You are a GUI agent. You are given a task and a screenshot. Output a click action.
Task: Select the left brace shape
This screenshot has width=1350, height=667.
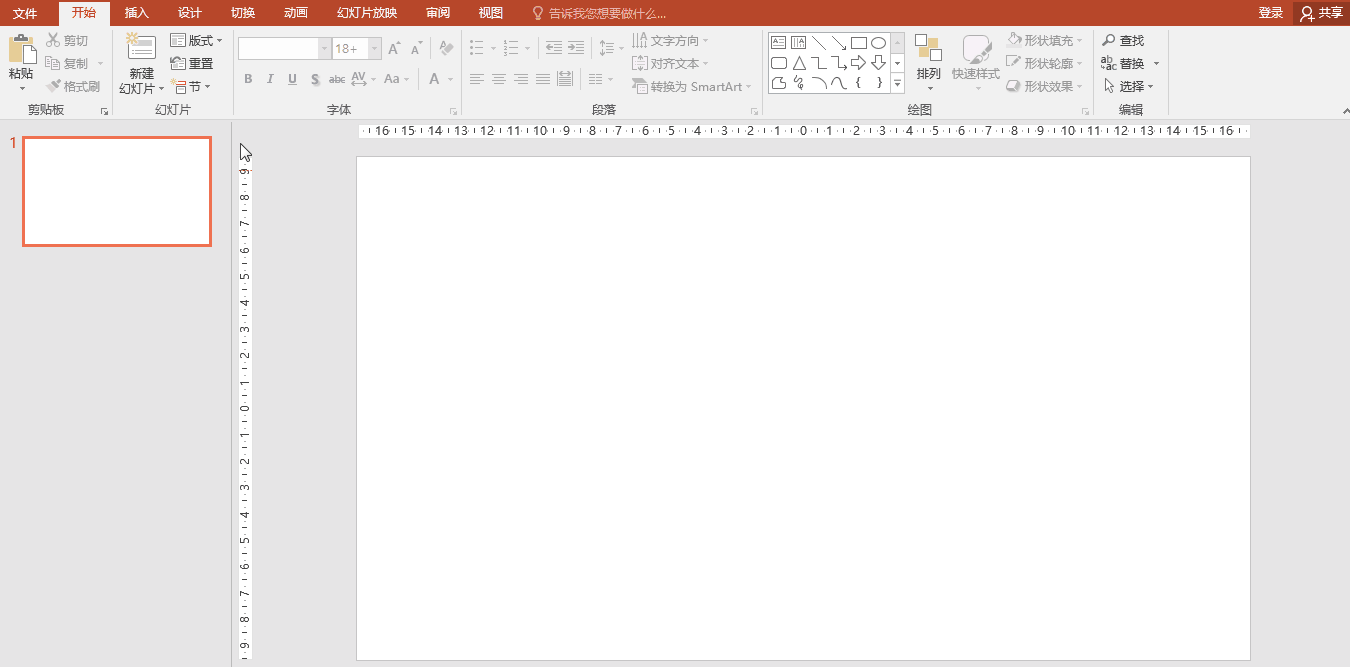(858, 83)
